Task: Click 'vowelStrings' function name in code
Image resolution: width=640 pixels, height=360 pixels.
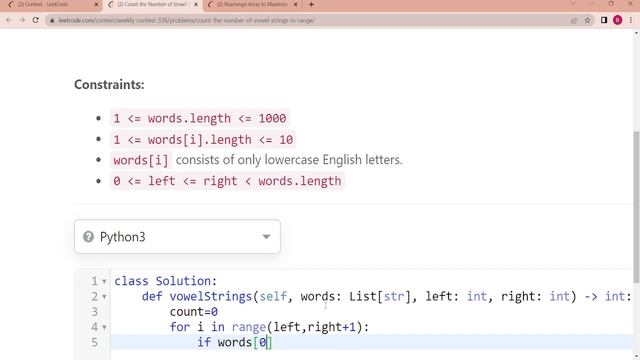Action: [211, 296]
